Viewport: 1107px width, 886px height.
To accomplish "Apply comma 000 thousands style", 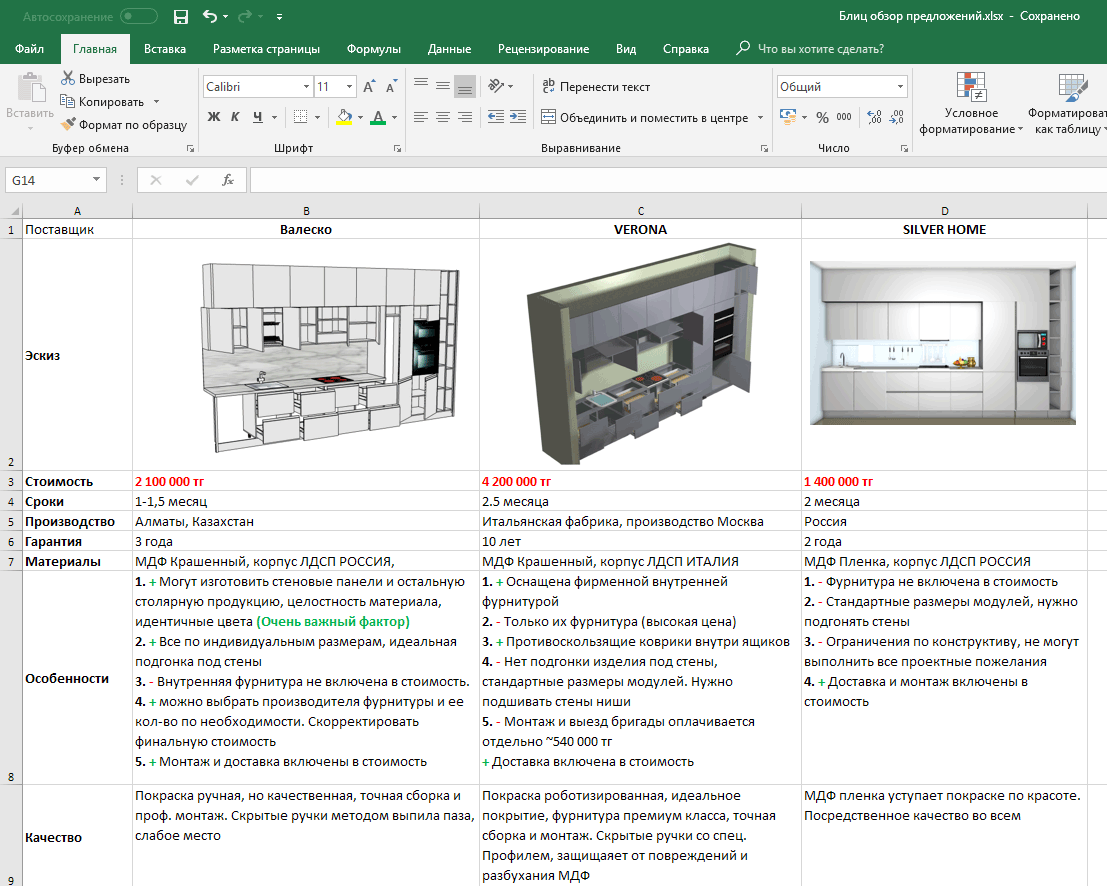I will tap(844, 117).
